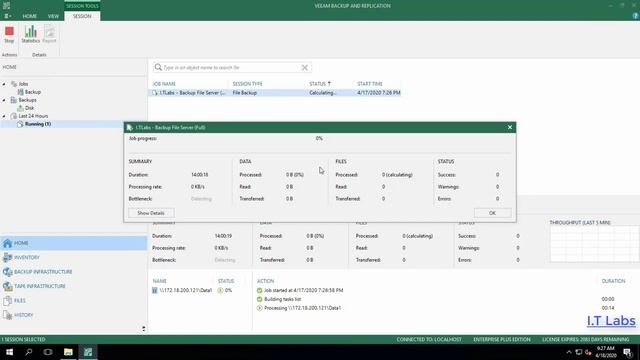Open Backup Infrastructure navigation pane

pos(73,272)
